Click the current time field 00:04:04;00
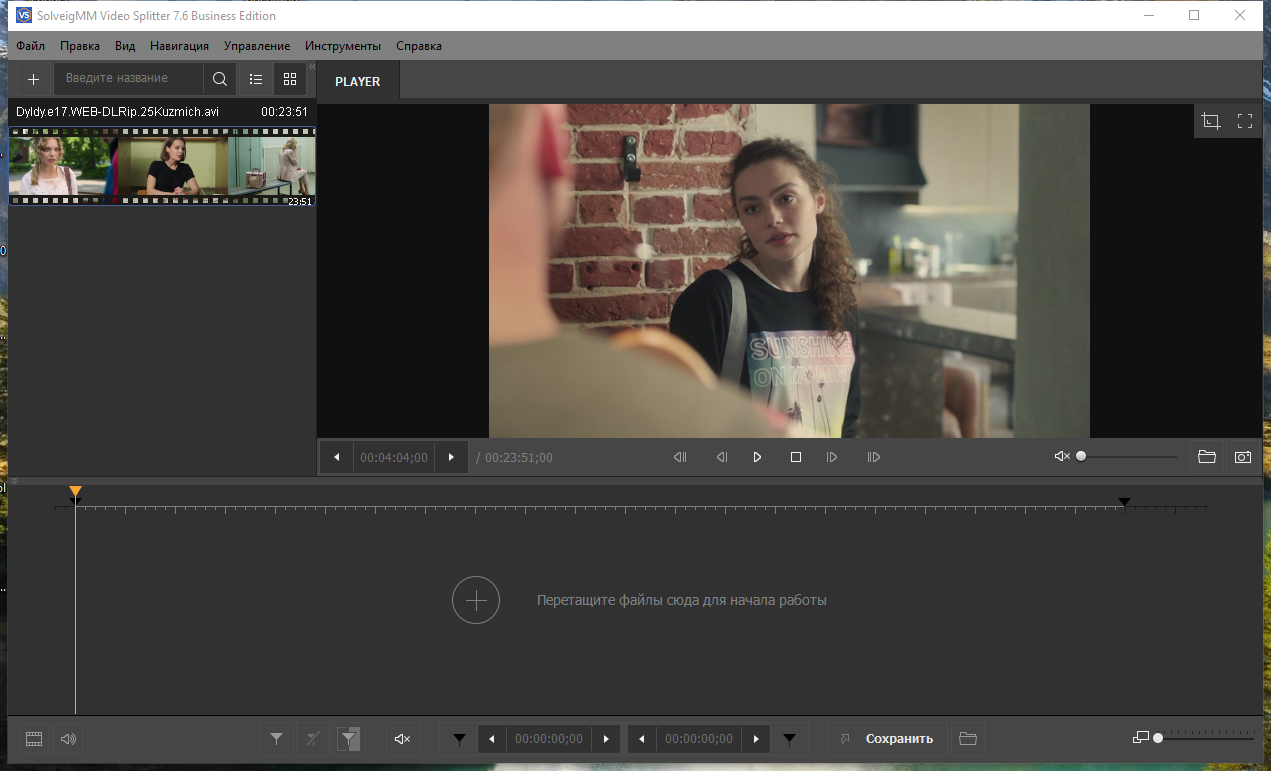 (x=394, y=457)
